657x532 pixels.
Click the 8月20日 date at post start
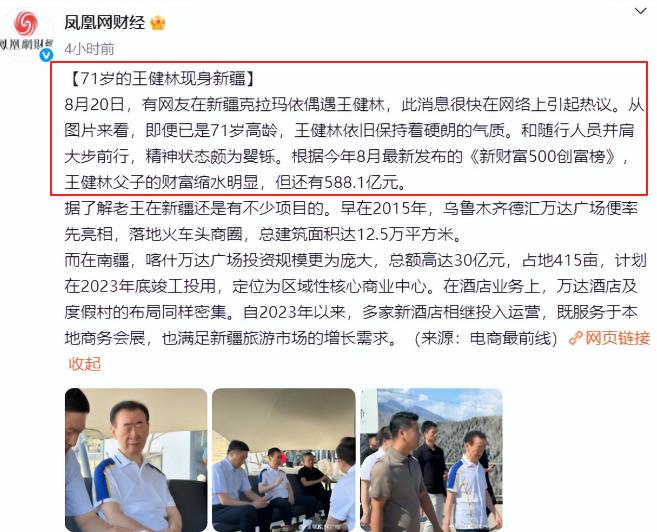point(95,104)
